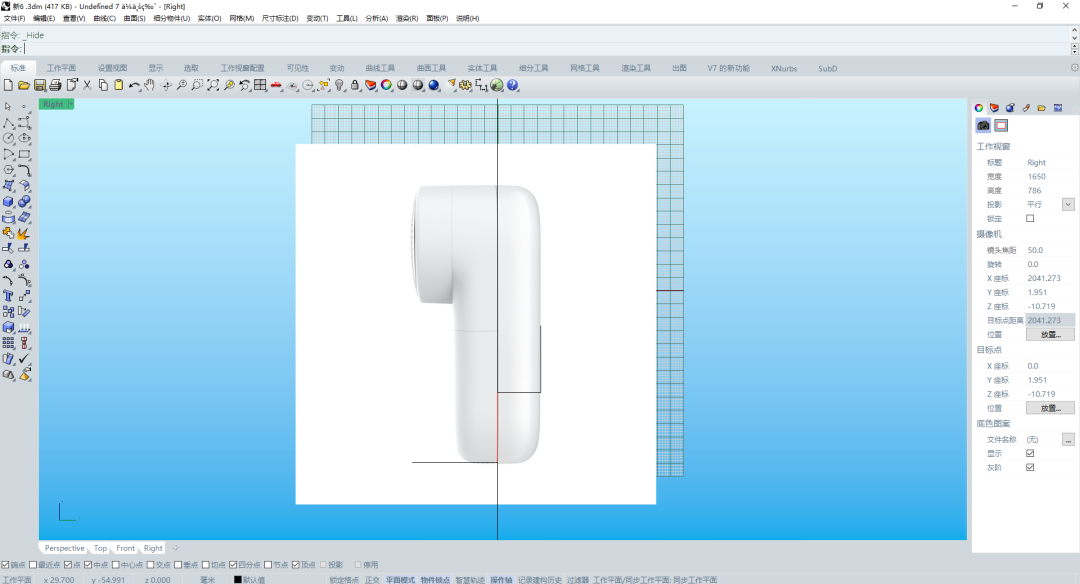
Task: Open the 投影 projection dropdown
Action: [x=1068, y=204]
